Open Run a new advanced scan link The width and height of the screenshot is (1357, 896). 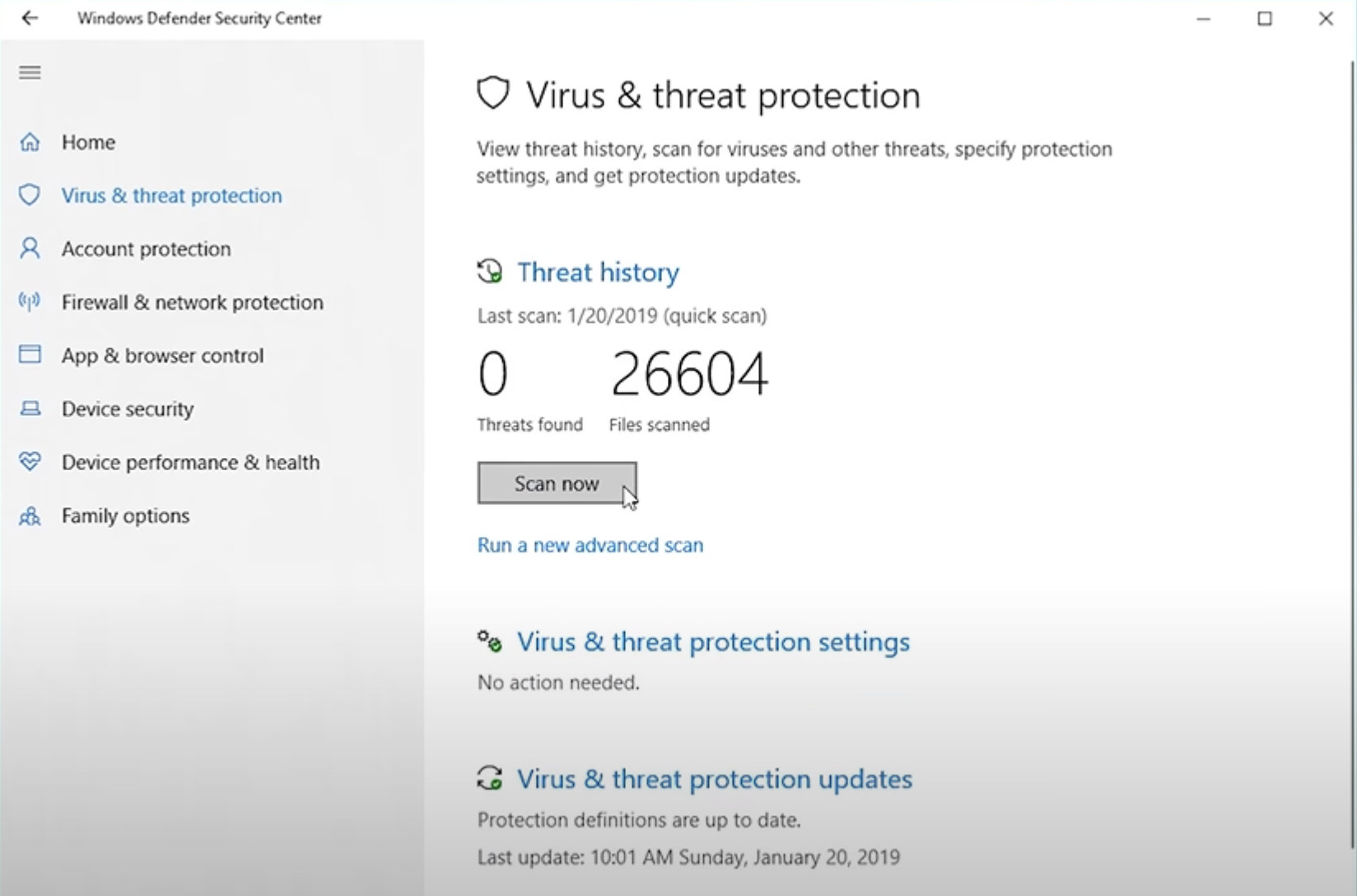point(590,545)
